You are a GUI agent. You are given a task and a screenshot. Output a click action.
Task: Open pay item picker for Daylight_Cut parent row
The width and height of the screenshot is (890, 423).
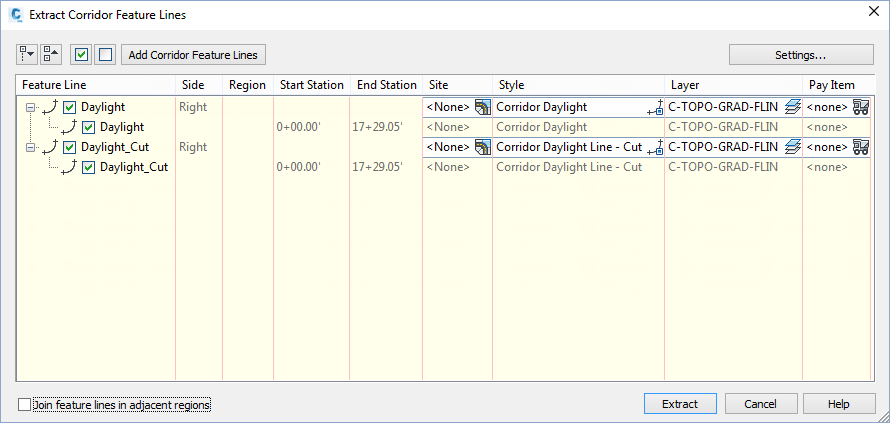click(x=860, y=147)
